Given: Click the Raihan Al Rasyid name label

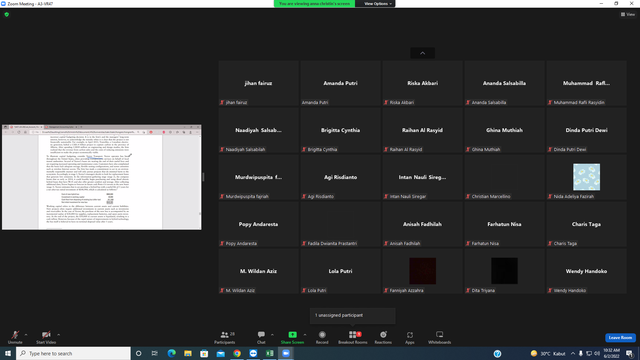Looking at the screenshot, I should (x=422, y=130).
